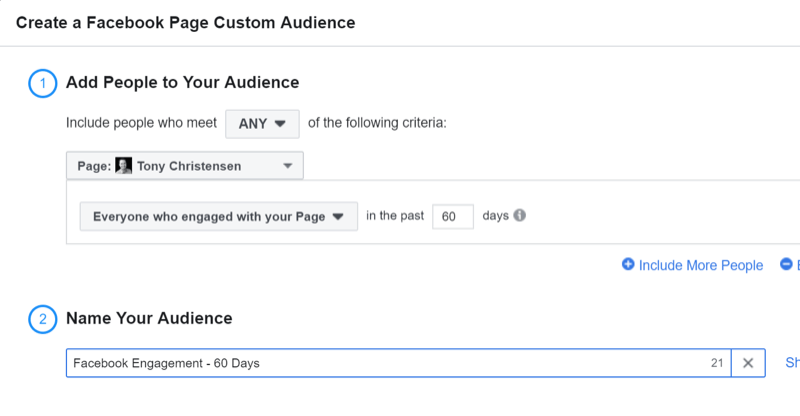This screenshot has height=416, width=800.
Task: Click the 'Add People to Your Audience' heading
Action: (183, 82)
